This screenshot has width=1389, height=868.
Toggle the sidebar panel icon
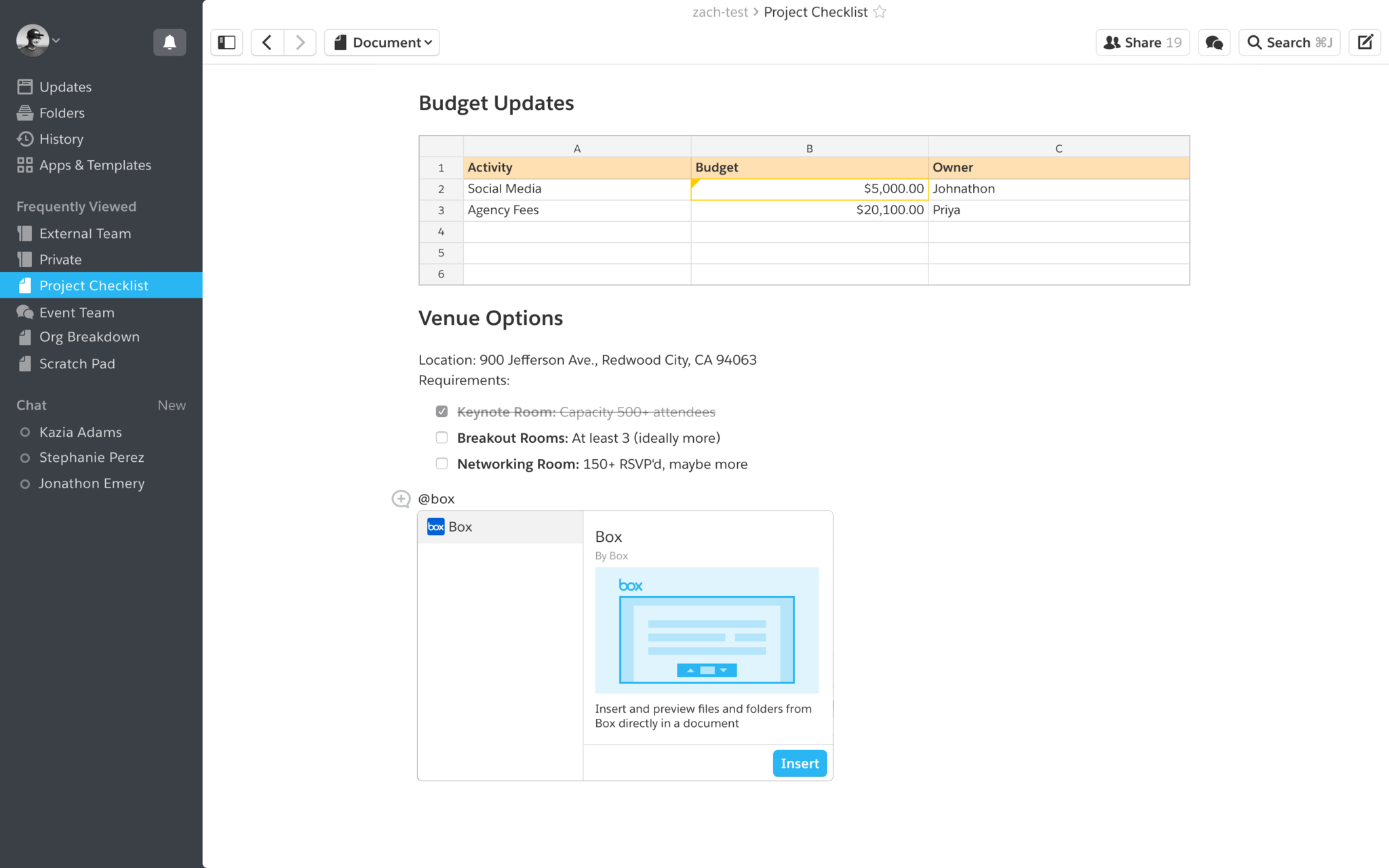click(227, 42)
